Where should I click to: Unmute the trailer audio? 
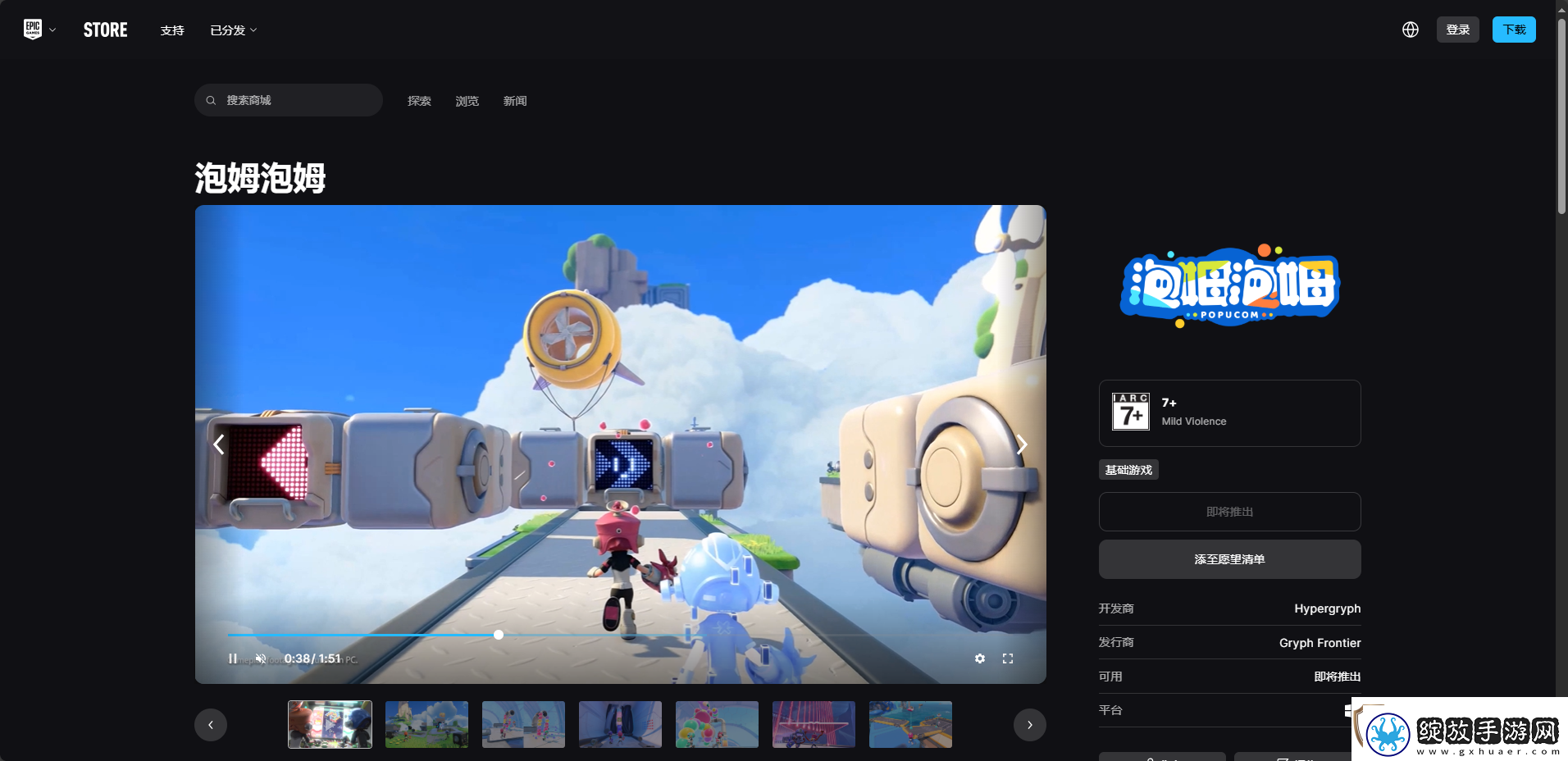click(x=261, y=658)
